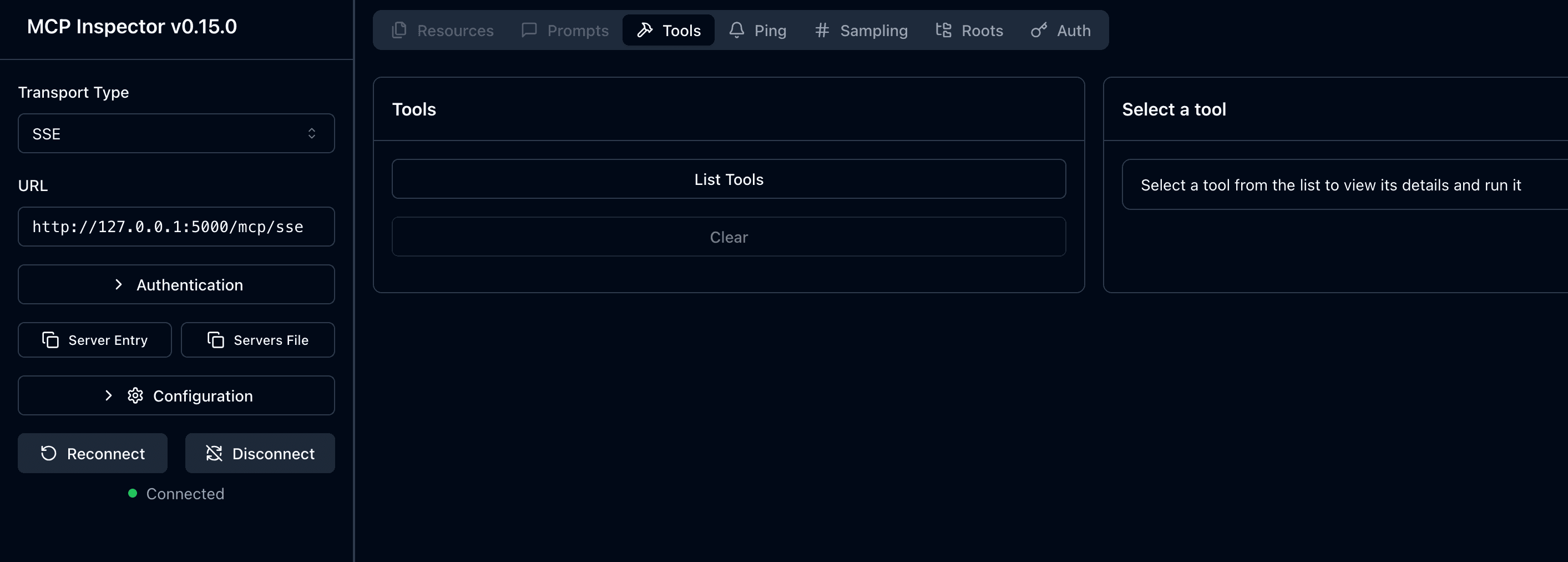Click the chevron next to Authentication
The image size is (1568, 562).
(x=119, y=285)
